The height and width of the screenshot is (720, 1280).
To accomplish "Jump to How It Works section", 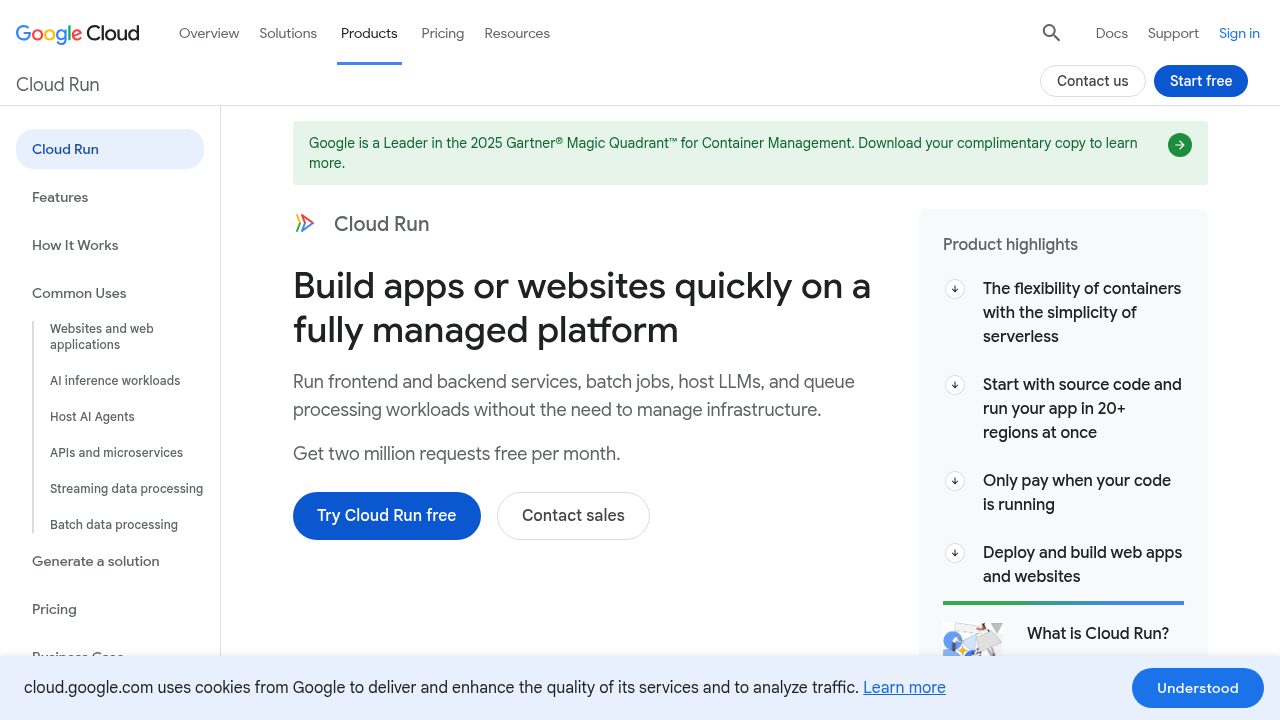I will [x=75, y=245].
